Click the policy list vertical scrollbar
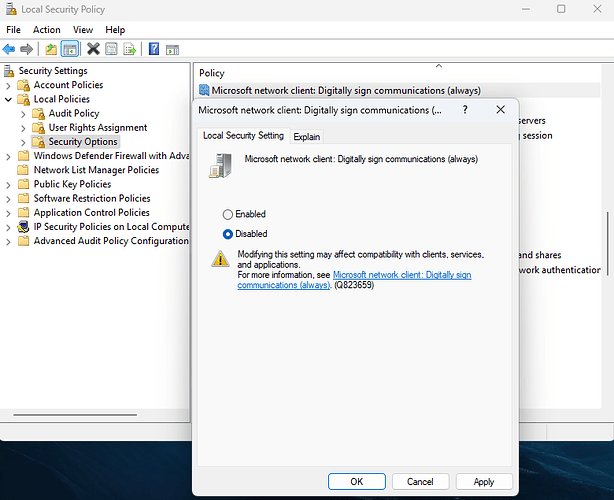The width and height of the screenshot is (614, 500). pos(608,244)
